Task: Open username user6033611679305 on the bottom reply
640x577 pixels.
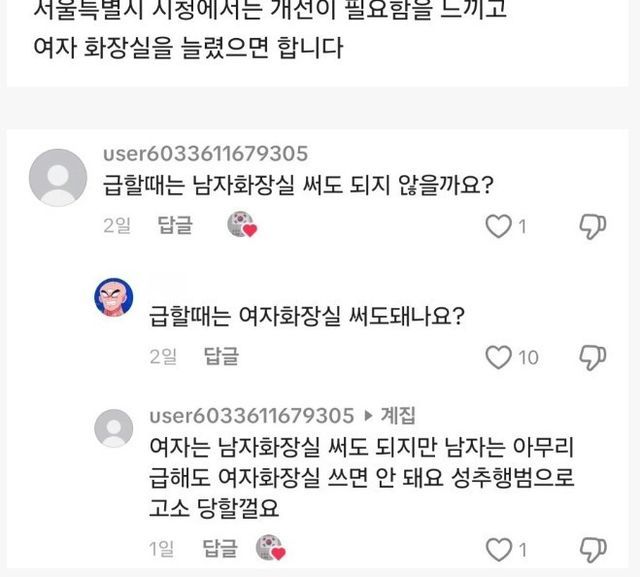Action: 251,415
